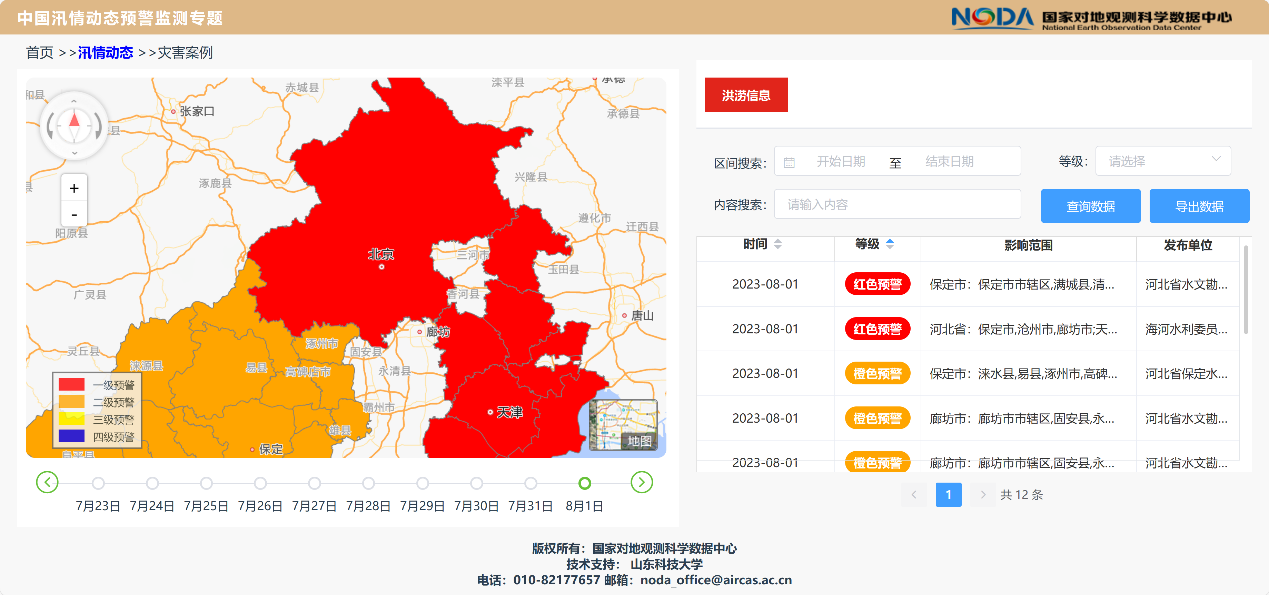
Task: Click the 内容搜索 text input field
Action: pyautogui.click(x=897, y=204)
